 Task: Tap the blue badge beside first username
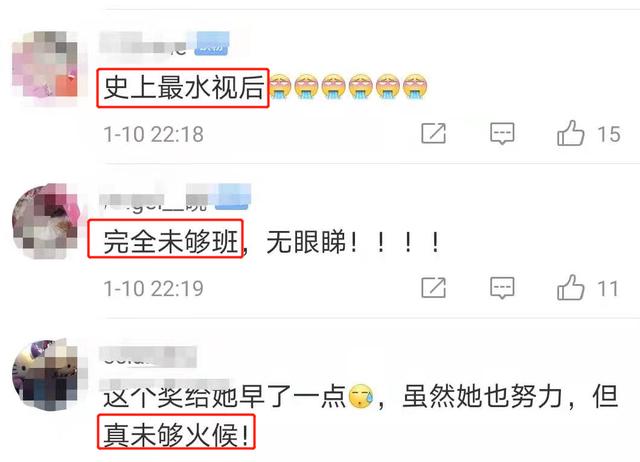click(212, 44)
